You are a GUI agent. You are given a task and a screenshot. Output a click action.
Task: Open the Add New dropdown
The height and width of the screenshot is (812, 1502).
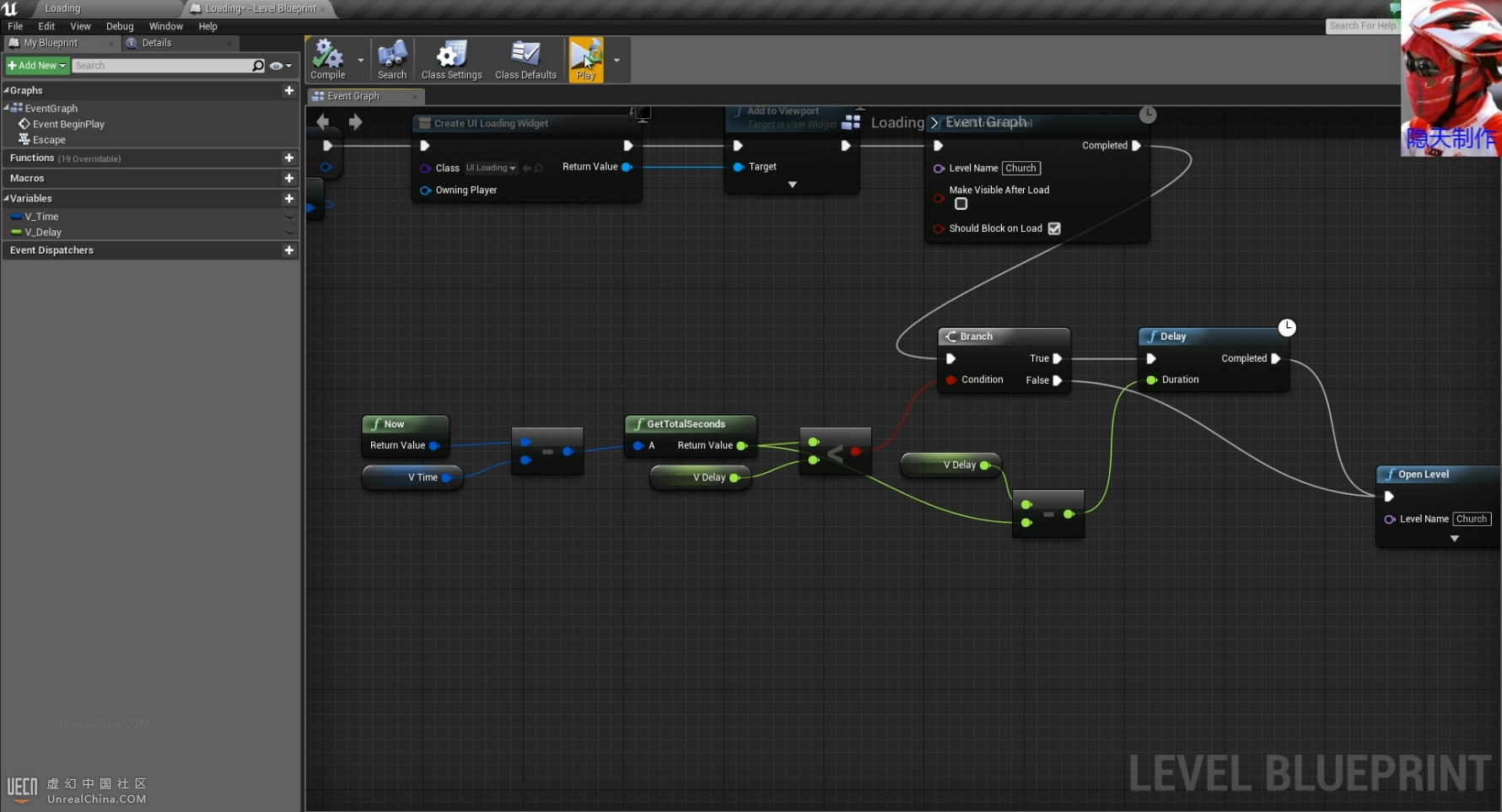pyautogui.click(x=36, y=66)
